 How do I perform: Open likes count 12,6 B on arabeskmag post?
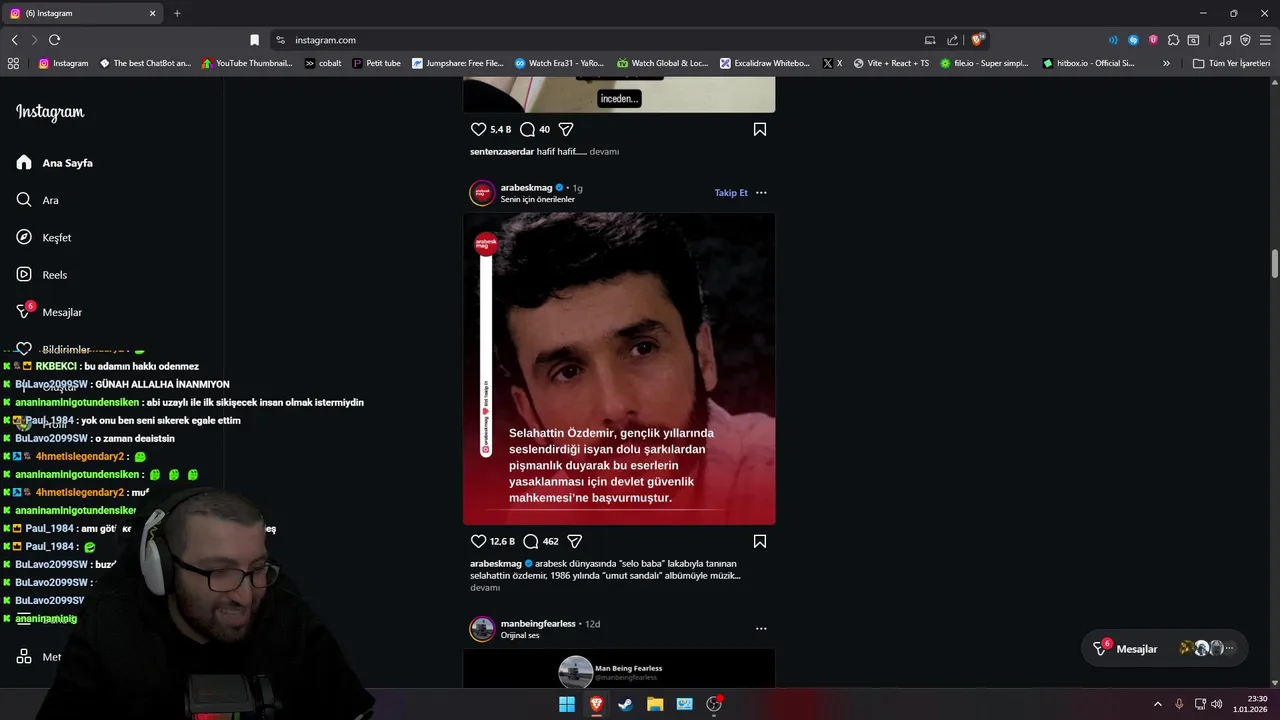point(502,541)
